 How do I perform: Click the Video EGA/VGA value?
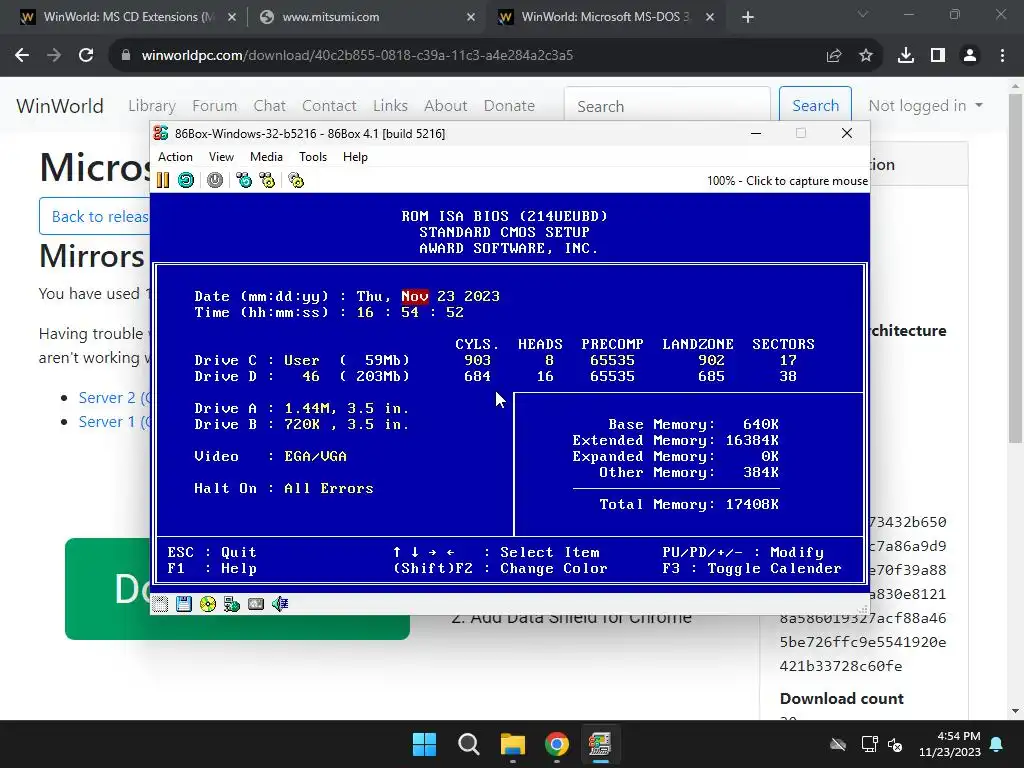(x=315, y=456)
